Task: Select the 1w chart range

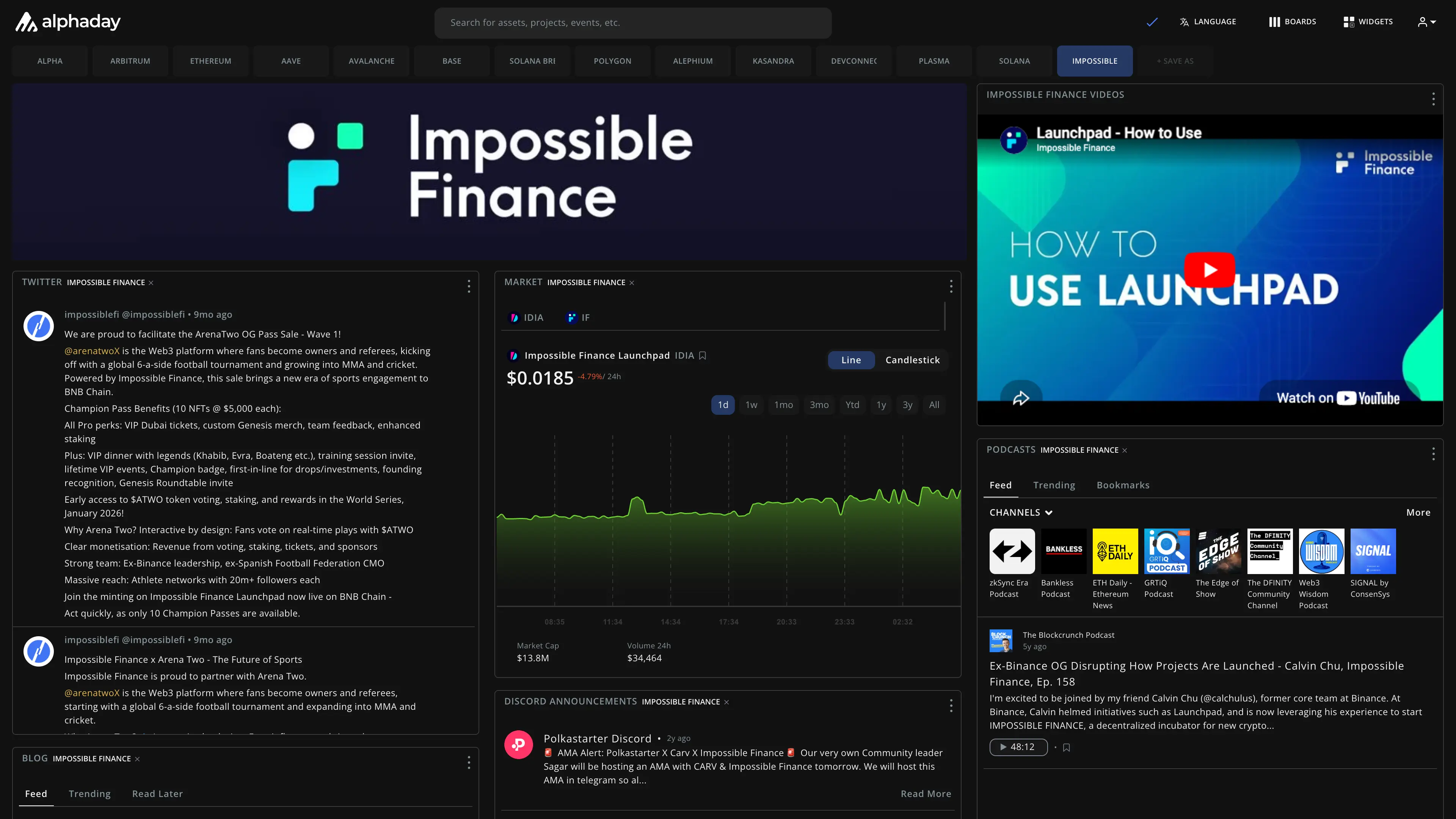Action: [751, 405]
